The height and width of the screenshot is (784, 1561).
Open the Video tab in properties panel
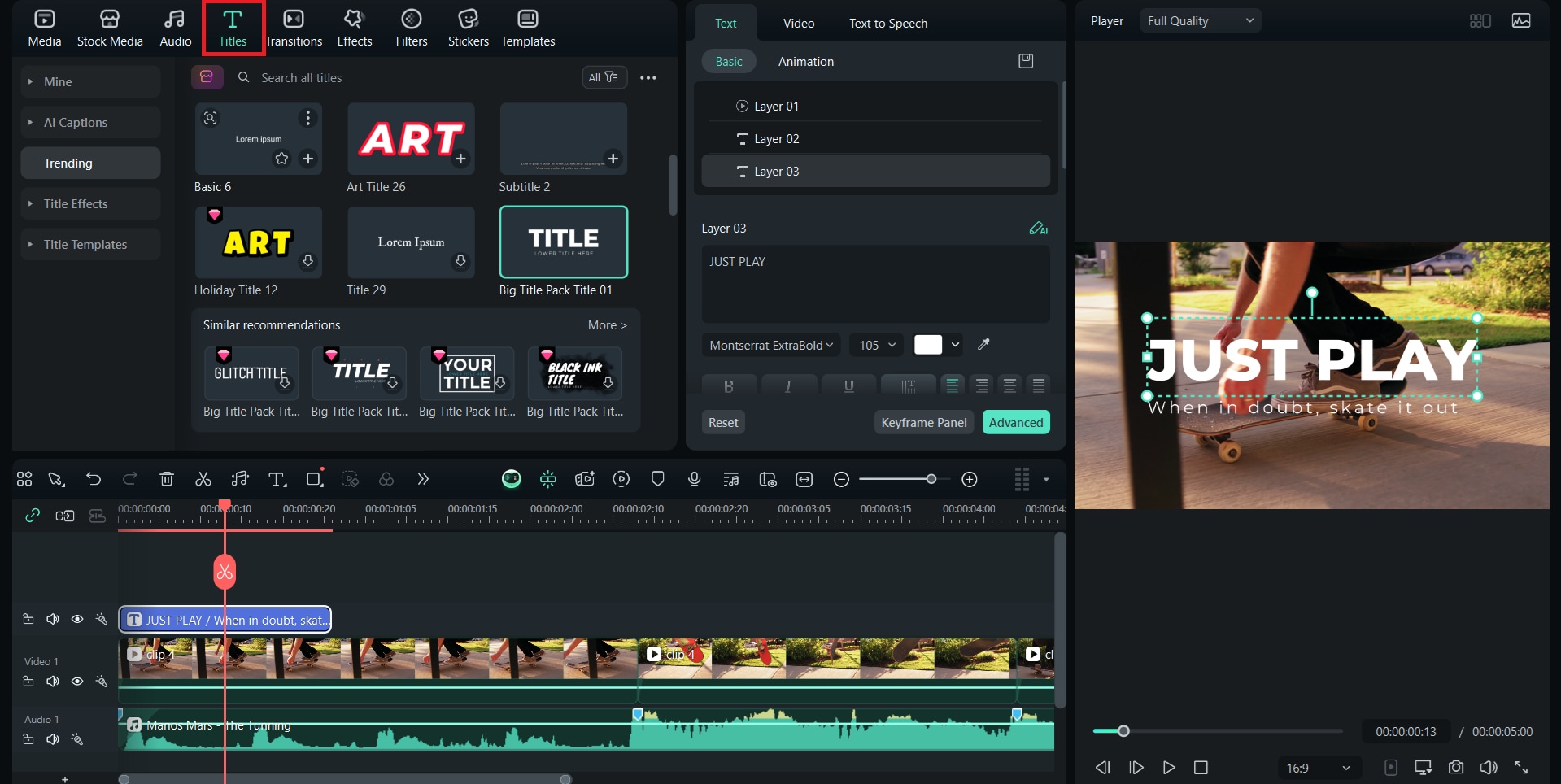pos(799,24)
